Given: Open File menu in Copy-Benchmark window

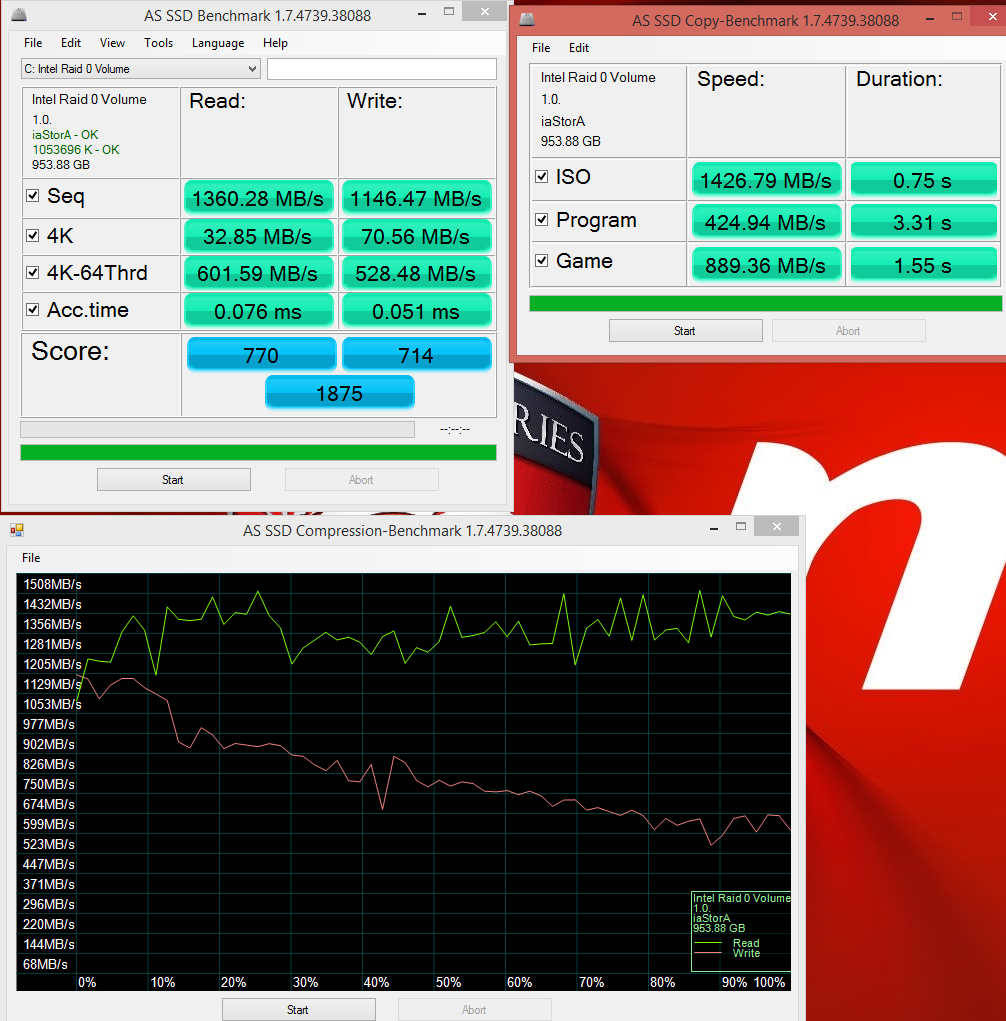Looking at the screenshot, I should [x=540, y=48].
